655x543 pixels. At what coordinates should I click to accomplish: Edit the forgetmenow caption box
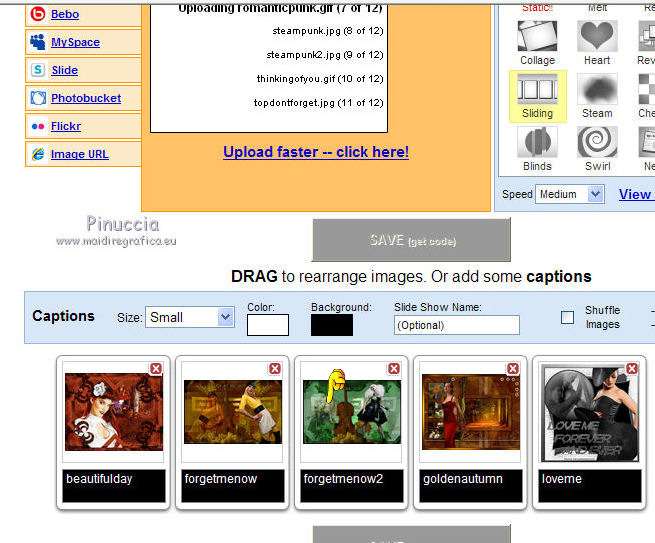(233, 486)
